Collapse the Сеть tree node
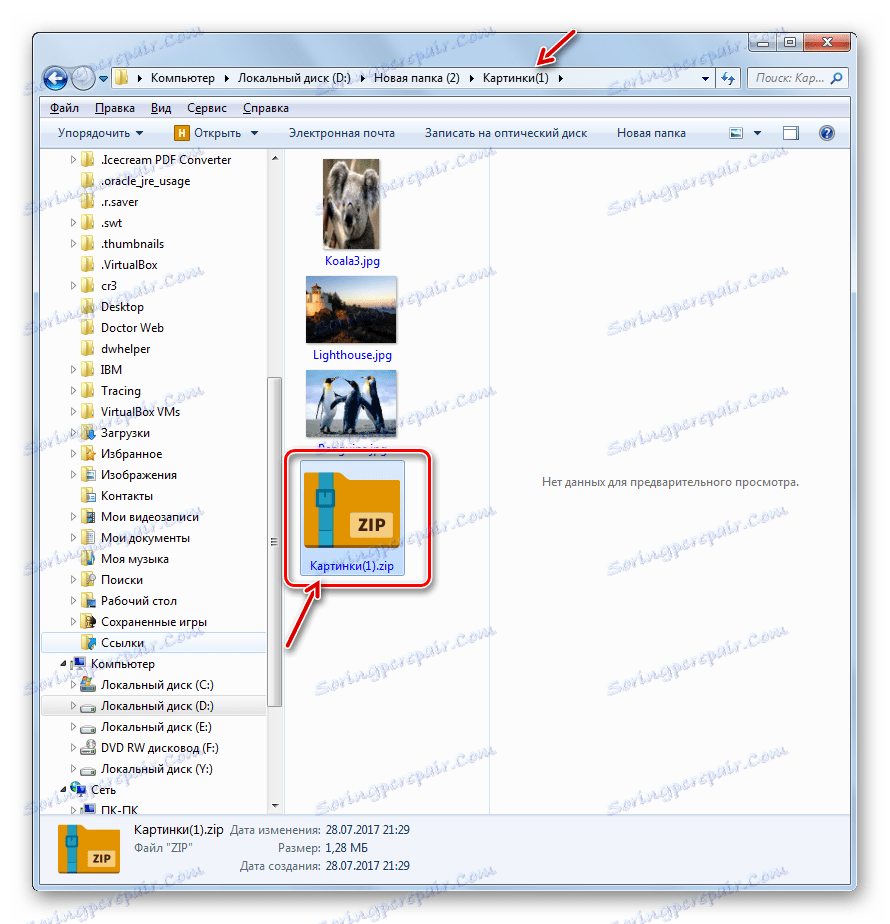Screen dimensions: 890x924 (x=63, y=790)
